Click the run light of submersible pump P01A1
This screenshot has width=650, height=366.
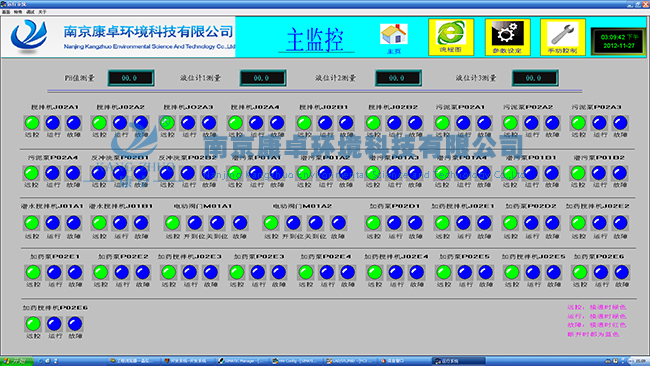[256, 173]
